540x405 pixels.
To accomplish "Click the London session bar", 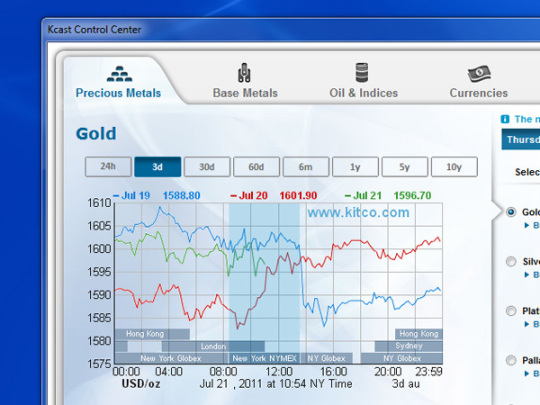I will pos(213,346).
